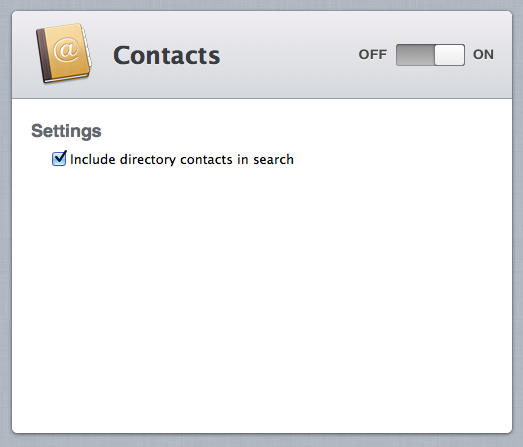Click the word 'search' in the checkbox label
Image resolution: width=523 pixels, height=447 pixels.
pos(274,159)
